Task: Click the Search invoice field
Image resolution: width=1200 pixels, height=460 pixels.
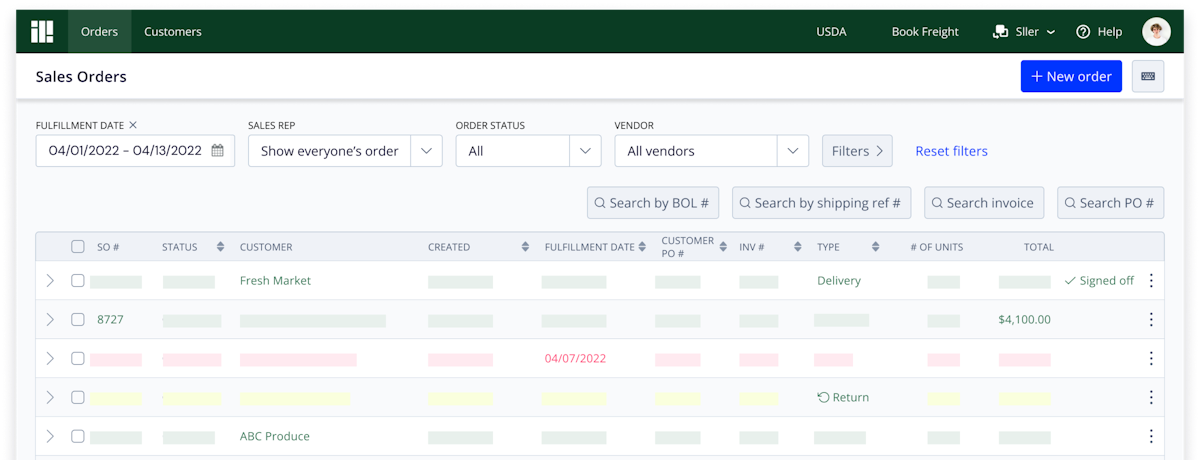Action: point(984,203)
